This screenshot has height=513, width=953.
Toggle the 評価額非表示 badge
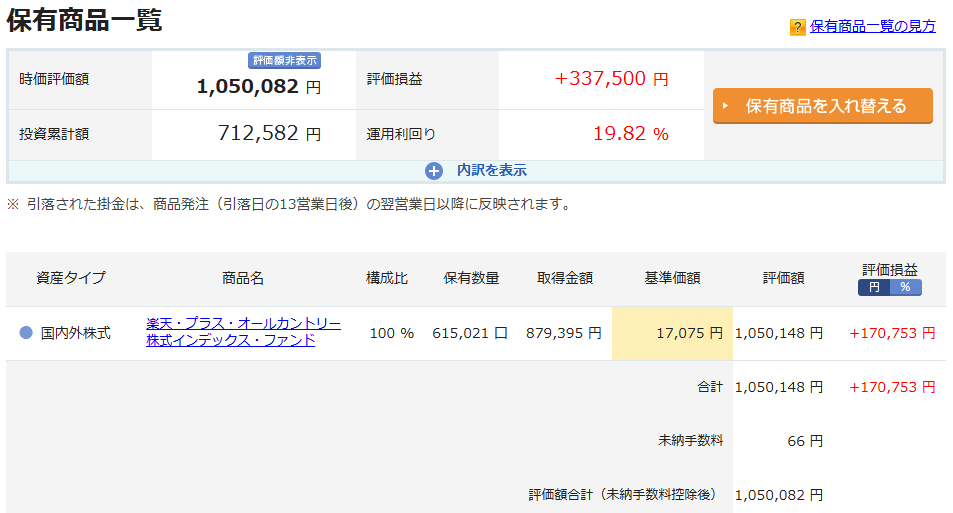285,60
